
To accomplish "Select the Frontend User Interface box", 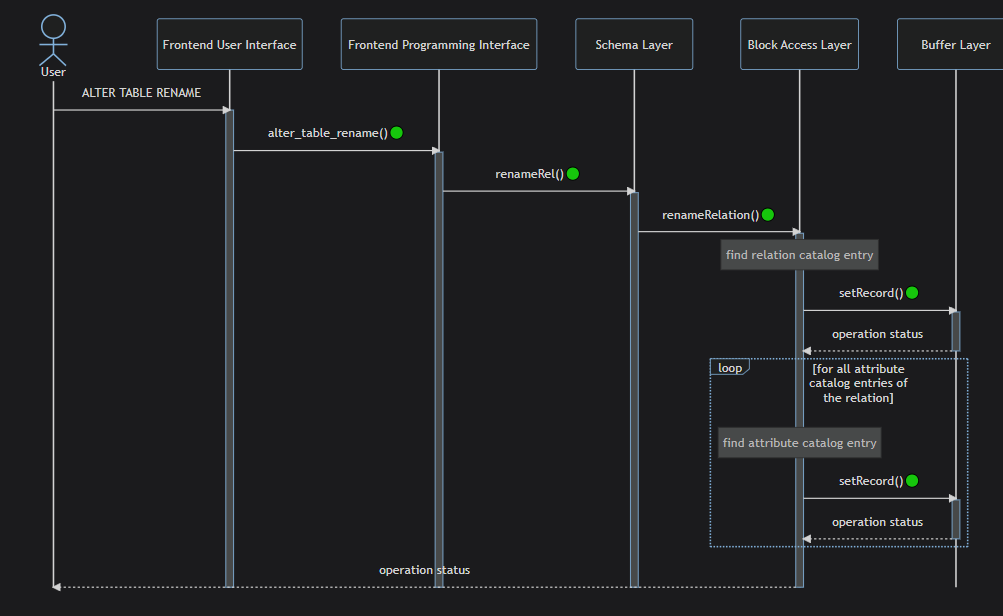I will pyautogui.click(x=230, y=44).
